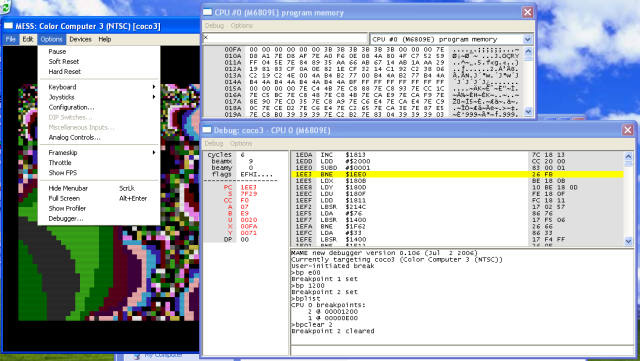The width and height of the screenshot is (640, 361).
Task: Click the X register value 00FA
Action: (249, 227)
